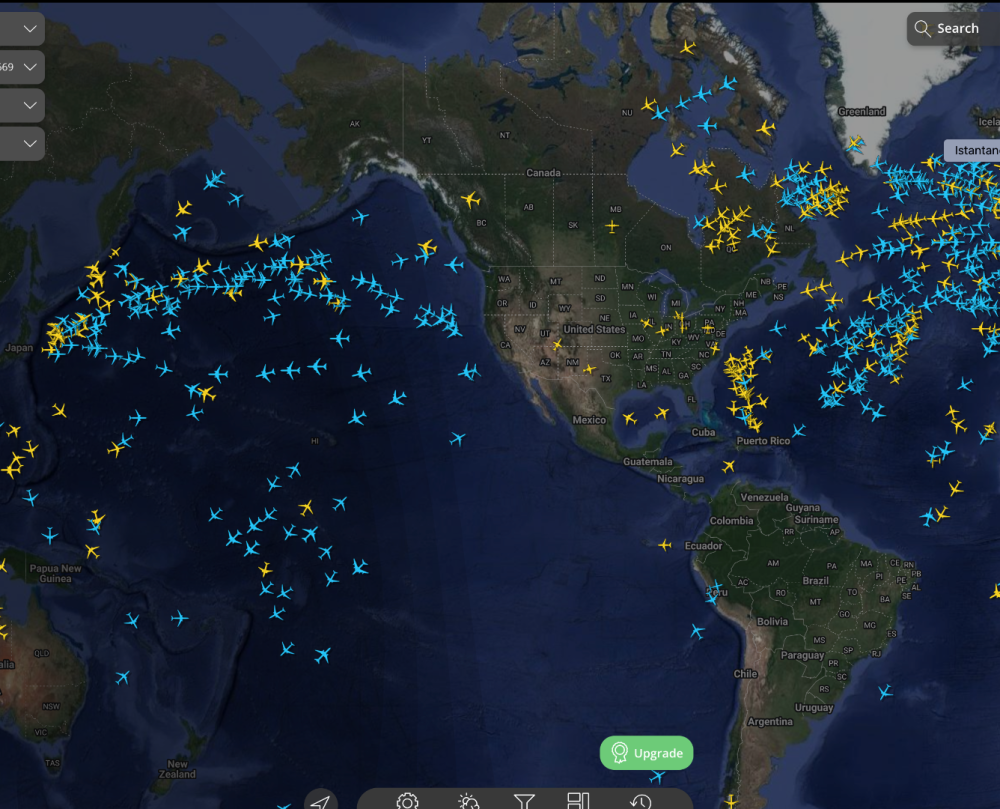Click the Search button
This screenshot has width=1000, height=809.
(947, 29)
